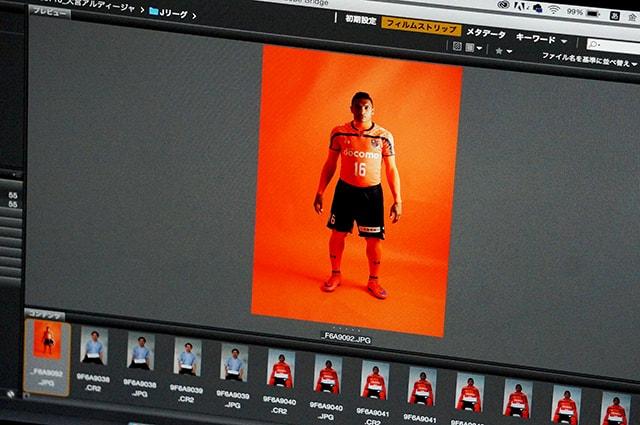This screenshot has height=425, width=640.
Task: Click 大宮アルディージャ in the path bar
Action: tap(100, 5)
